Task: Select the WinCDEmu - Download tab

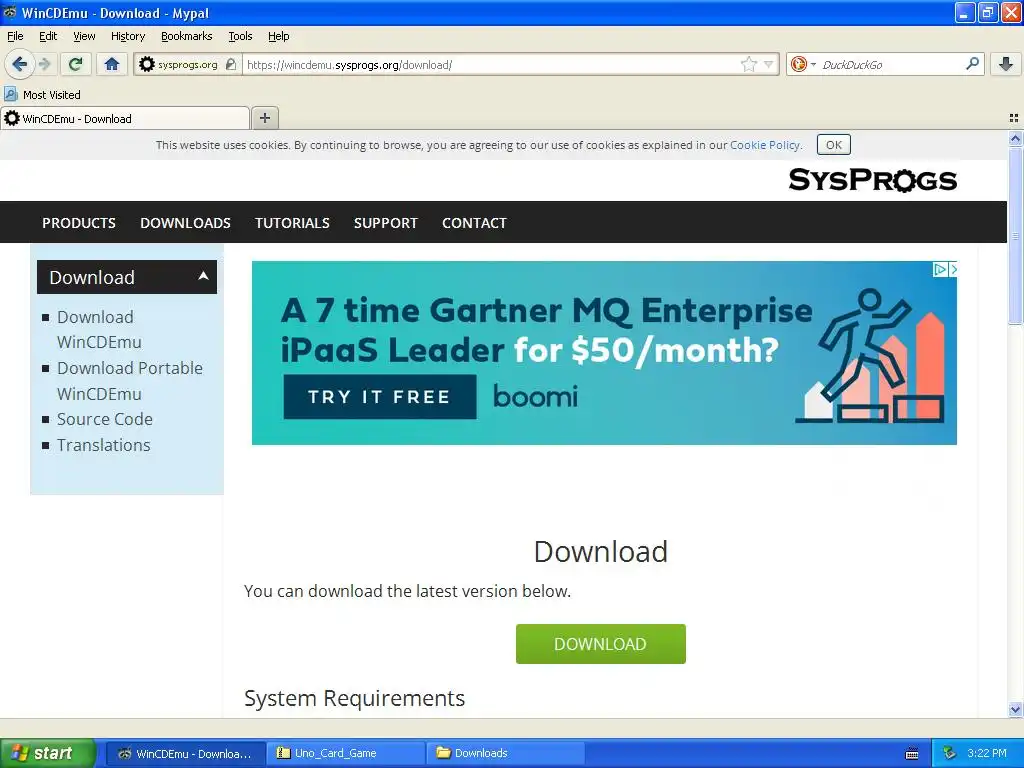Action: pos(125,118)
